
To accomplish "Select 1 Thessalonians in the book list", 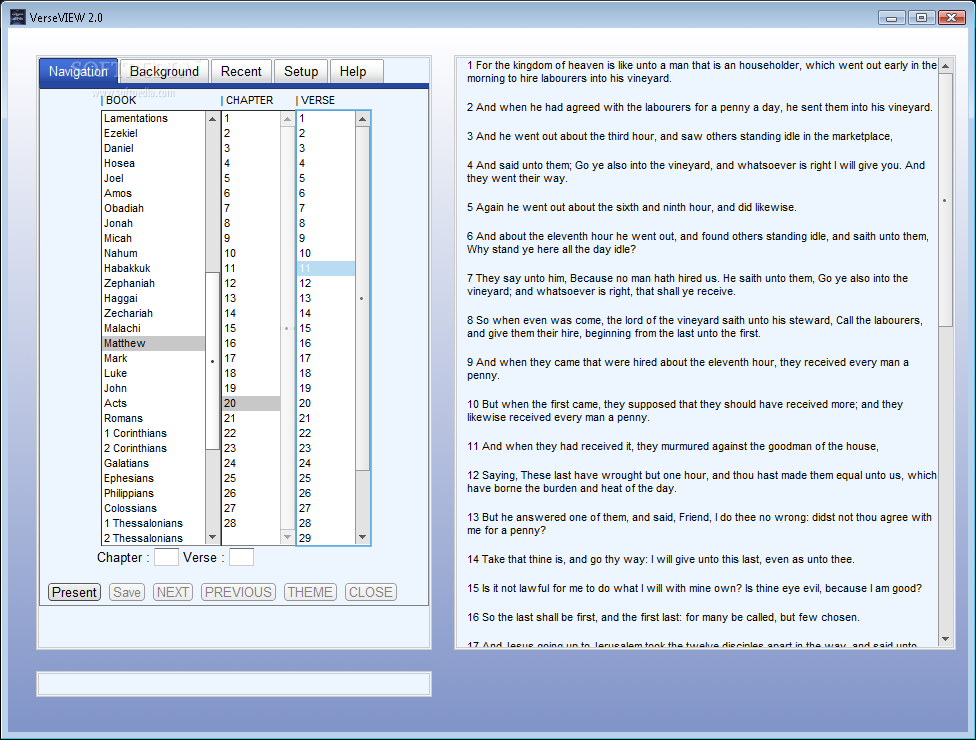I will click(x=153, y=523).
